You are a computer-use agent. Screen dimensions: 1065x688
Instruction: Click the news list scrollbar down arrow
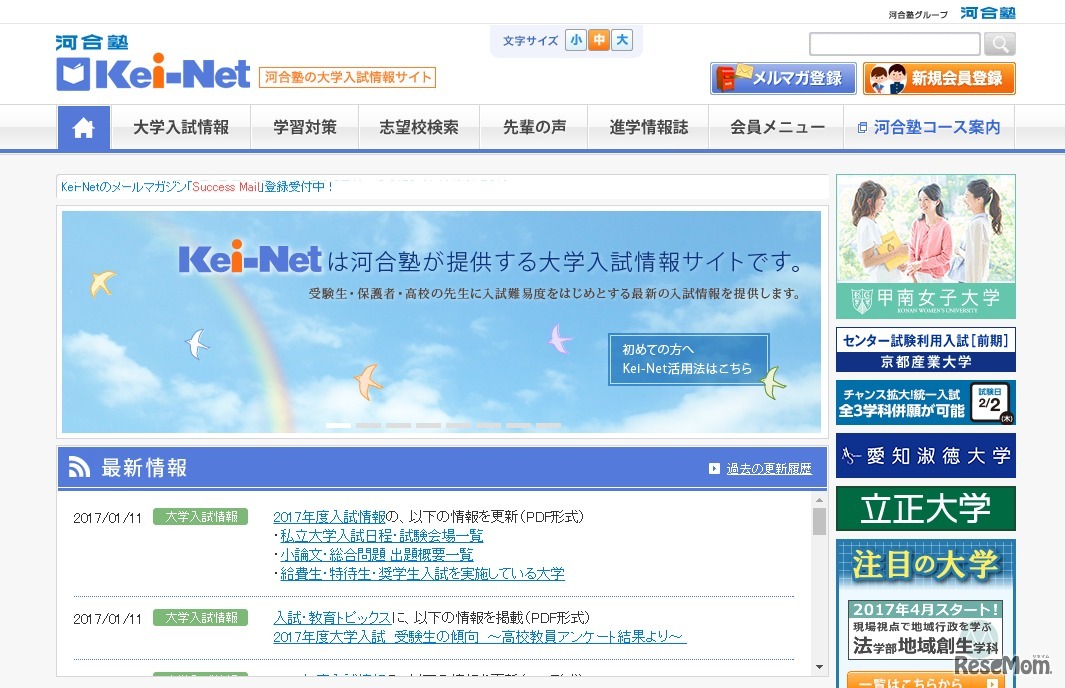(819, 667)
